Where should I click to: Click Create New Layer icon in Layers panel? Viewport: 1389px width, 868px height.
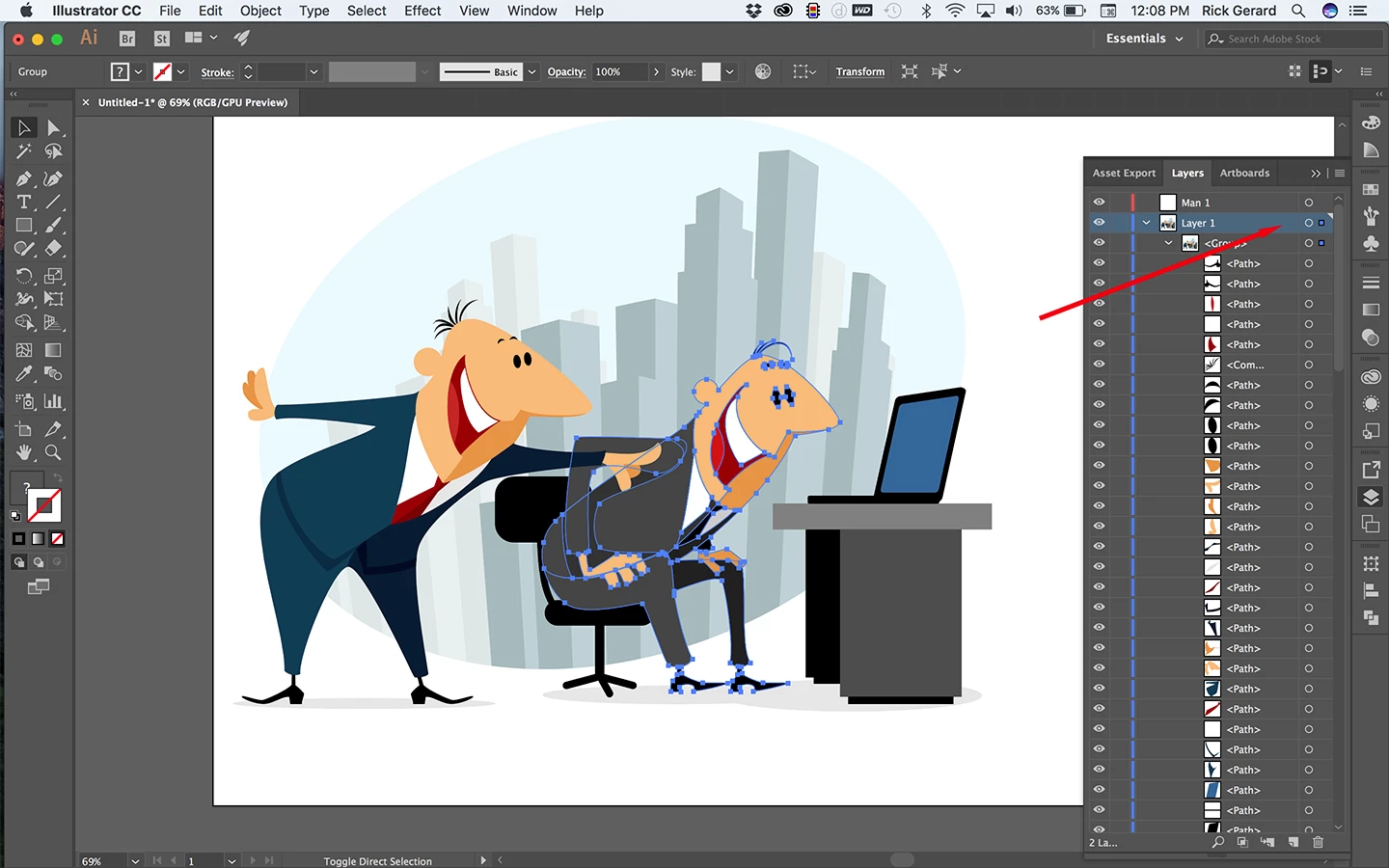click(x=1293, y=842)
